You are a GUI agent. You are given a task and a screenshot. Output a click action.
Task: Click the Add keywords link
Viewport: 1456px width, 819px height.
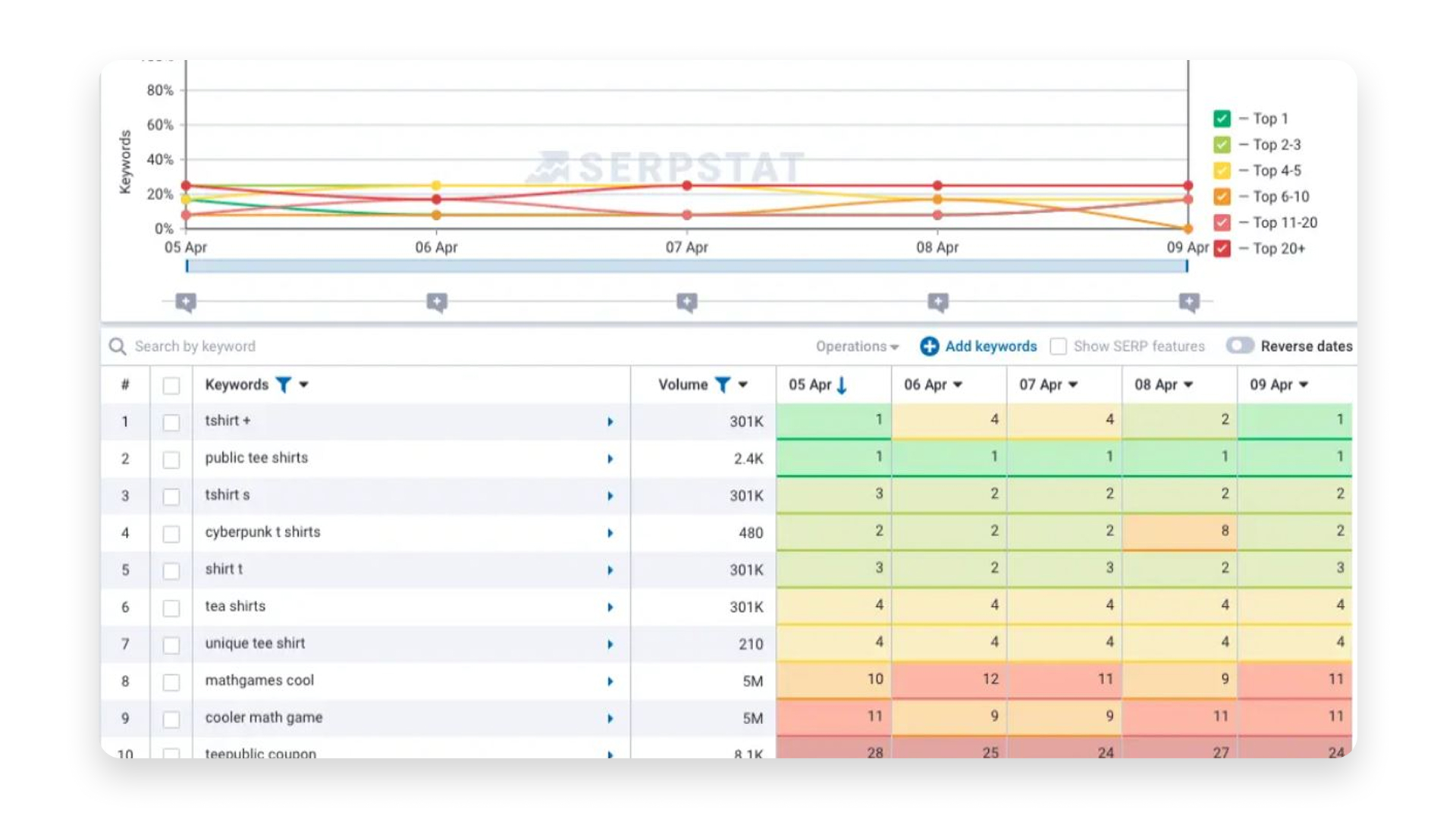click(990, 347)
